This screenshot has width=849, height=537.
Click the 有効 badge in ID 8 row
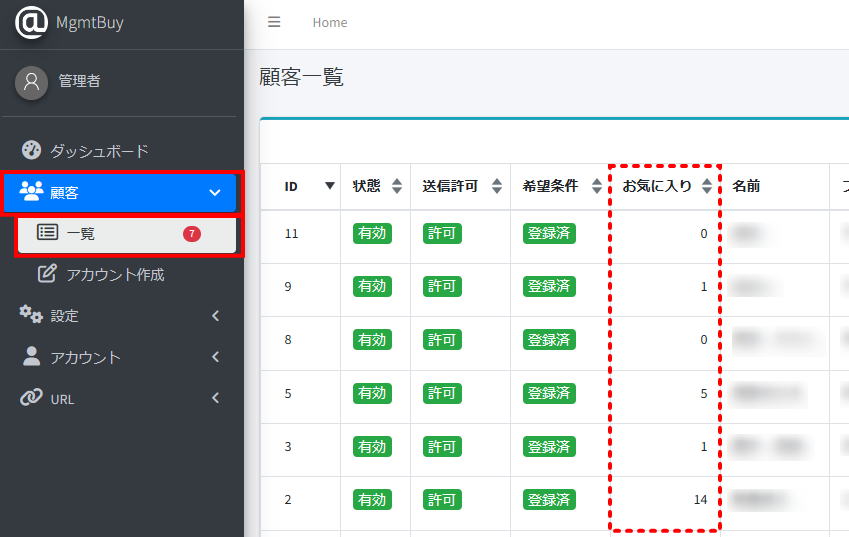click(x=372, y=339)
